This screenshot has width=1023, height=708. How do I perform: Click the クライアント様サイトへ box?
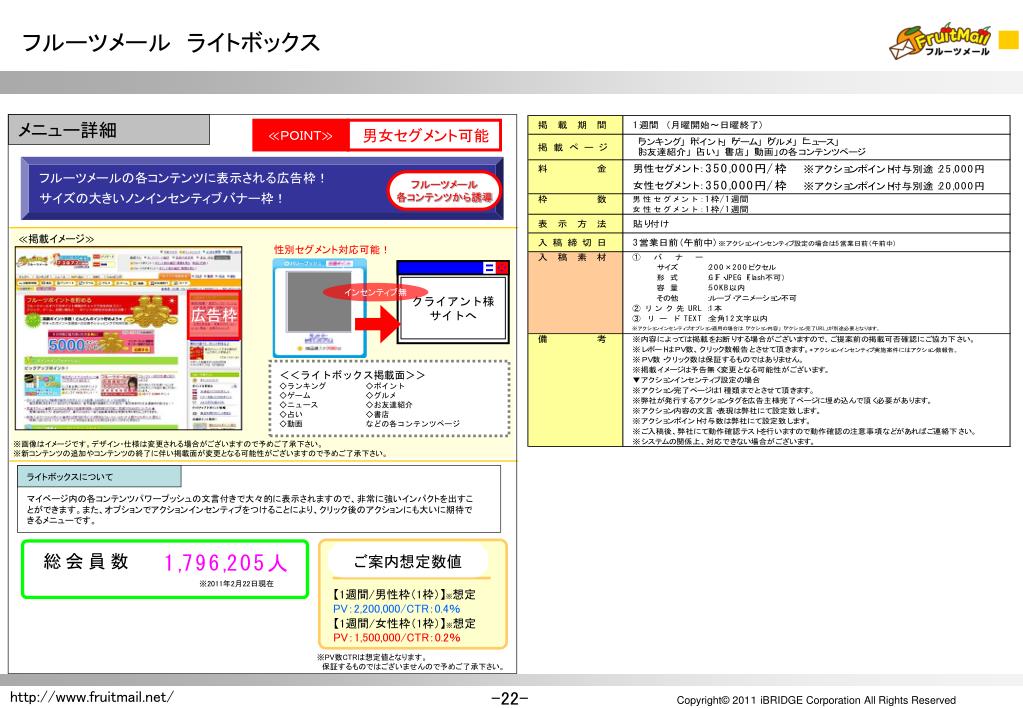(453, 308)
